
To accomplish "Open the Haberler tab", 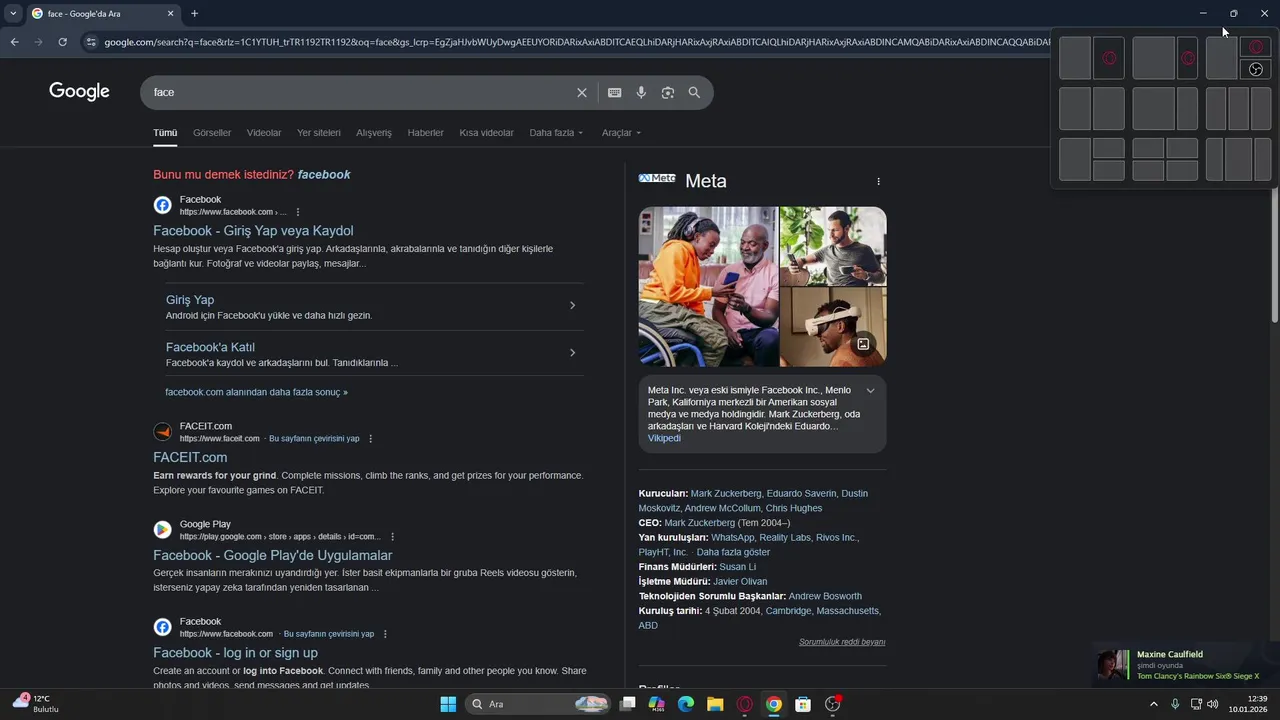I will tap(426, 132).
